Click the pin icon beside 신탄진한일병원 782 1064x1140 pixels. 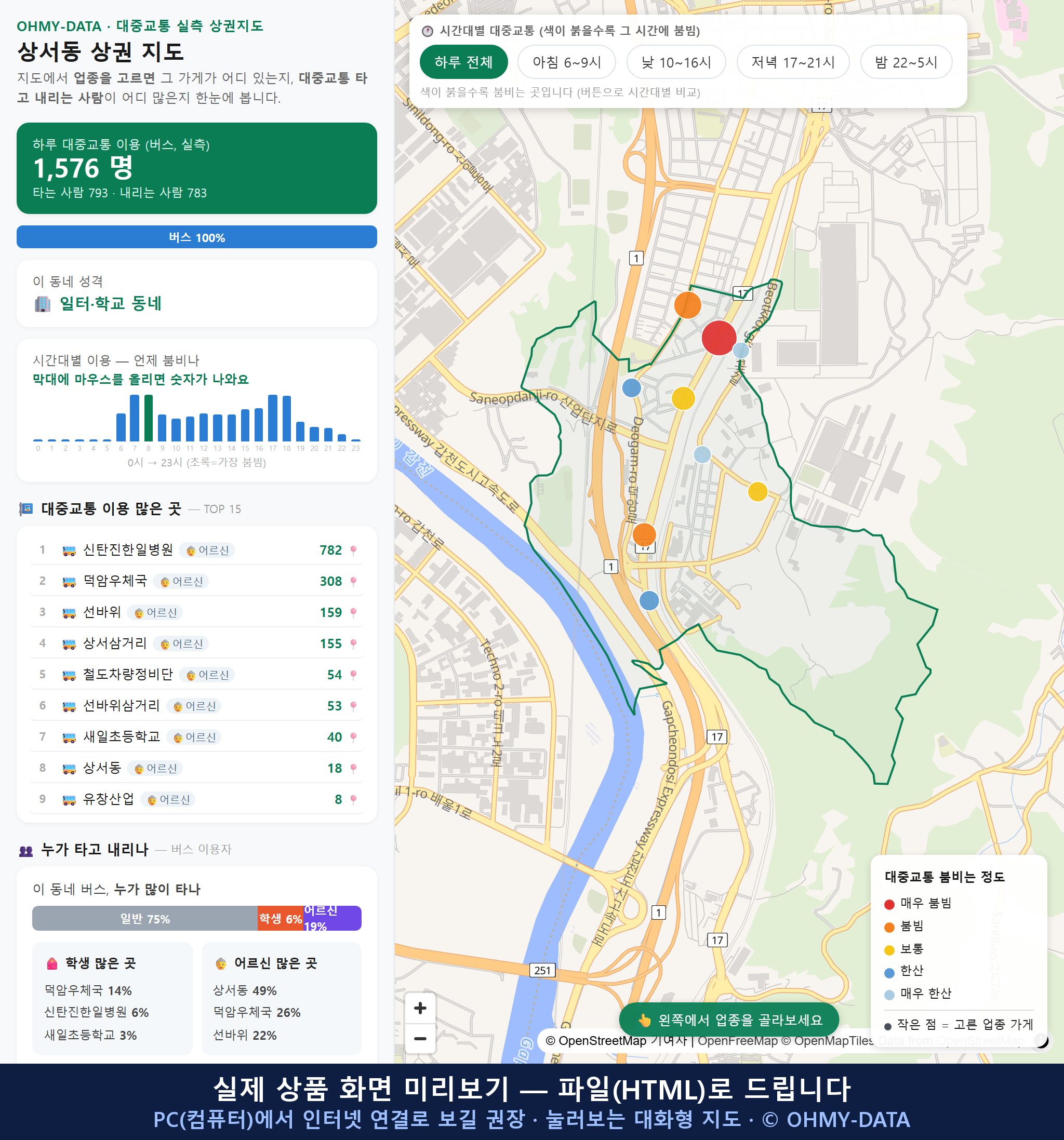point(353,550)
